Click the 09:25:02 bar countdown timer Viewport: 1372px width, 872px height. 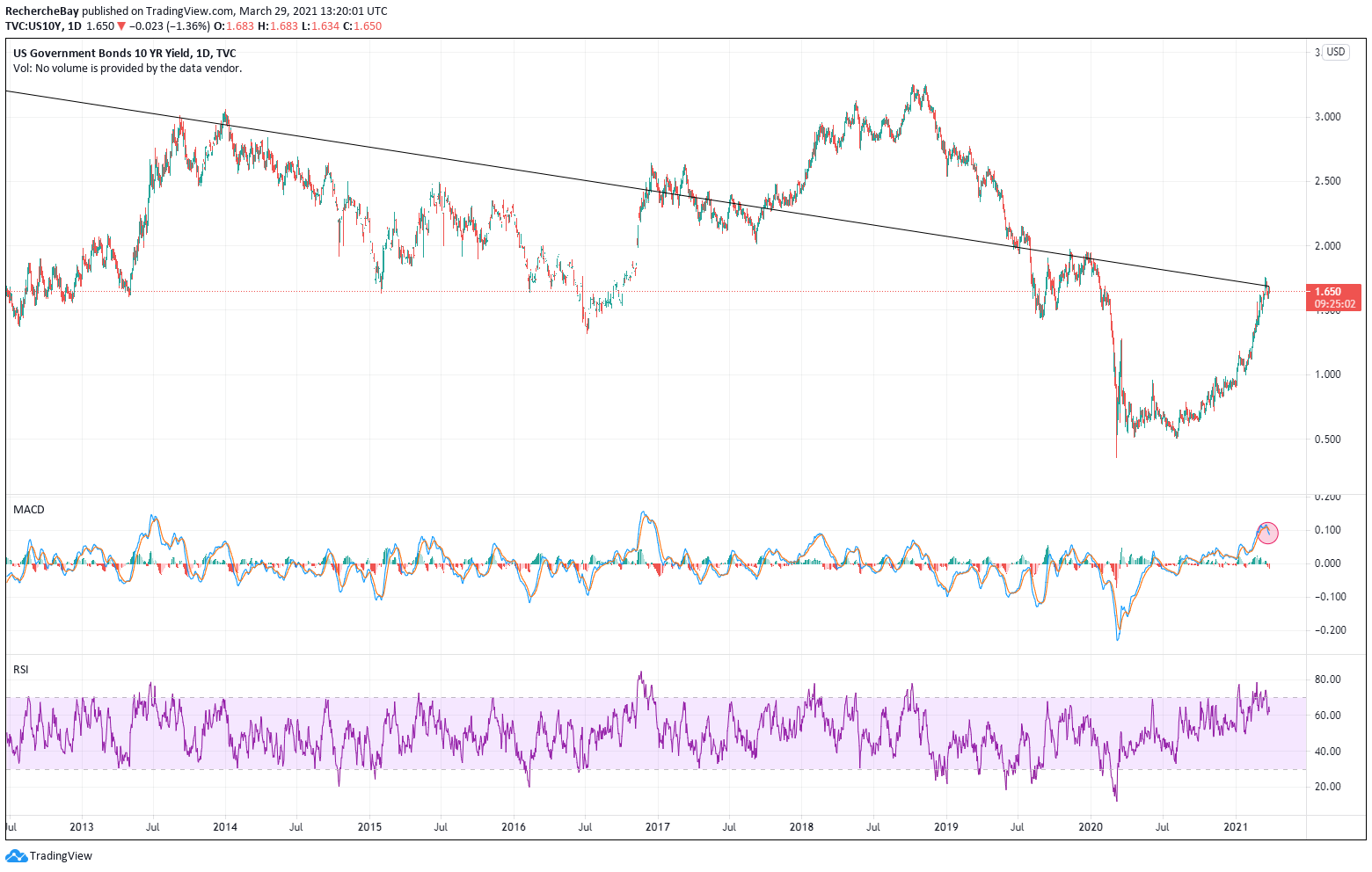[1335, 304]
